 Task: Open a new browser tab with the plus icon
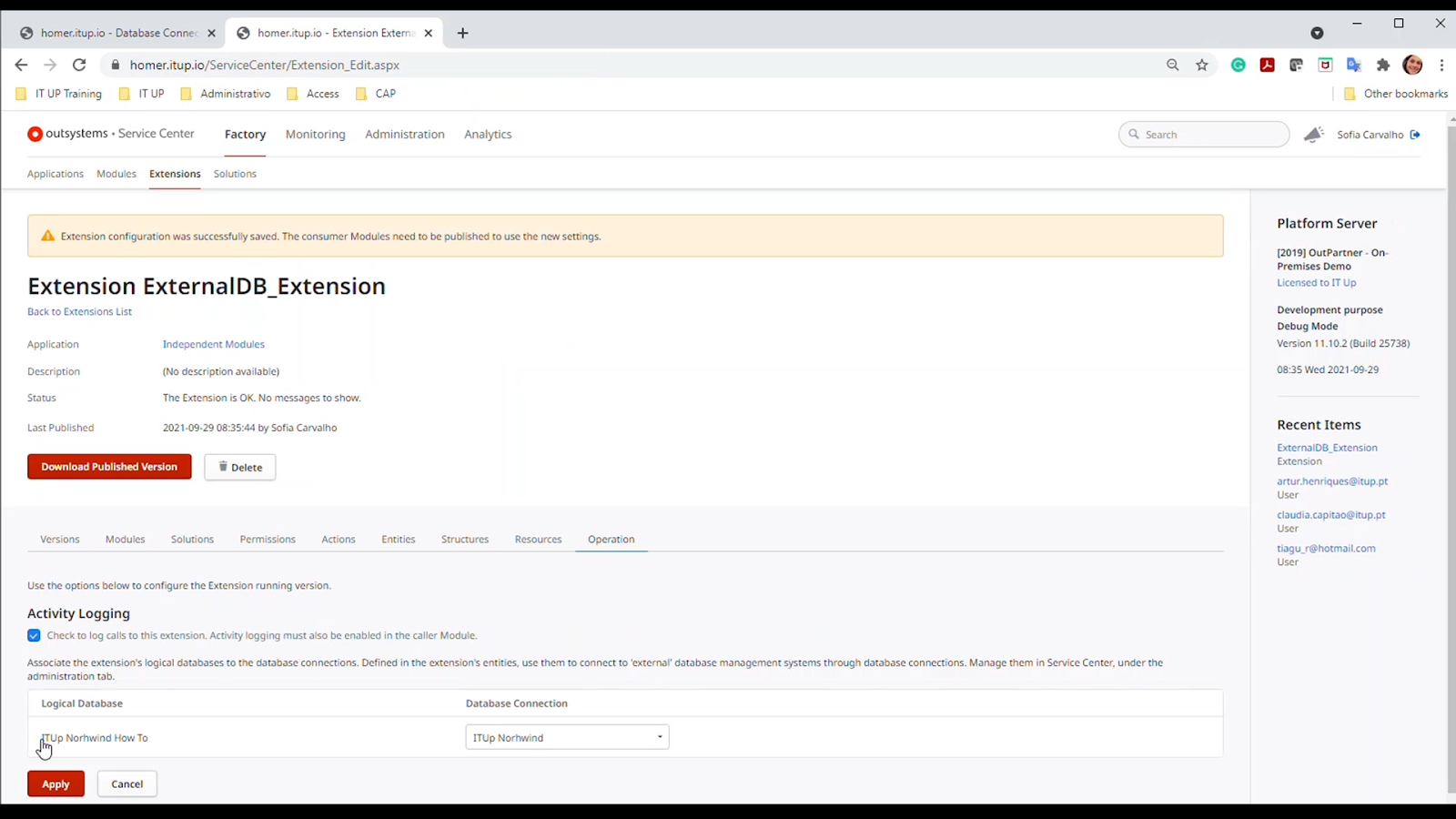[x=462, y=33]
